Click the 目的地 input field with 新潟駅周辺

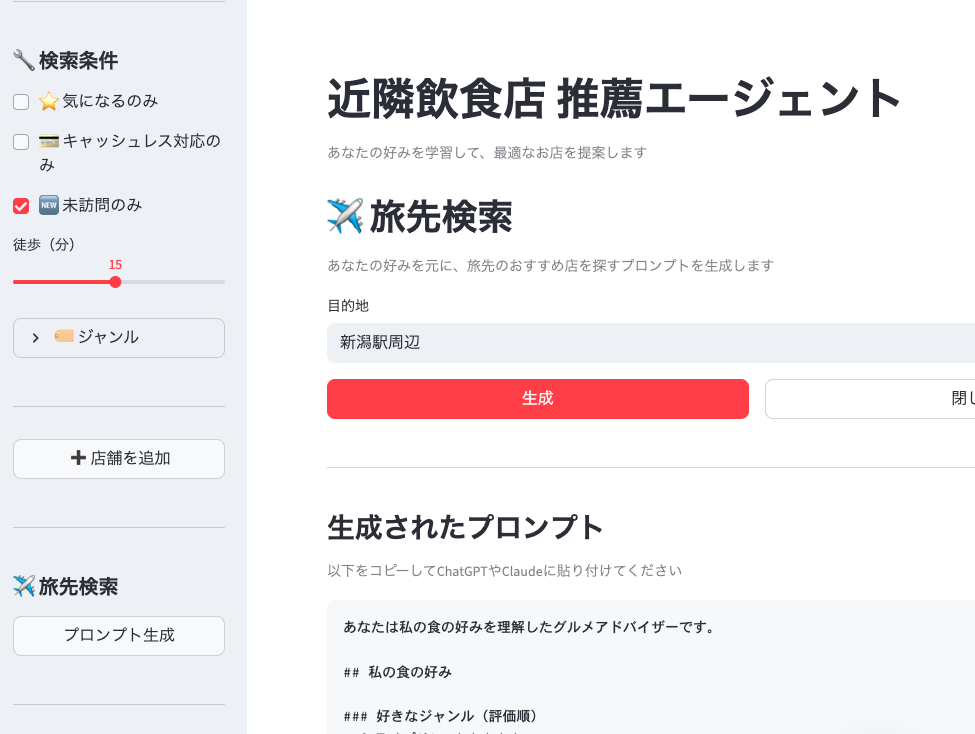point(651,343)
